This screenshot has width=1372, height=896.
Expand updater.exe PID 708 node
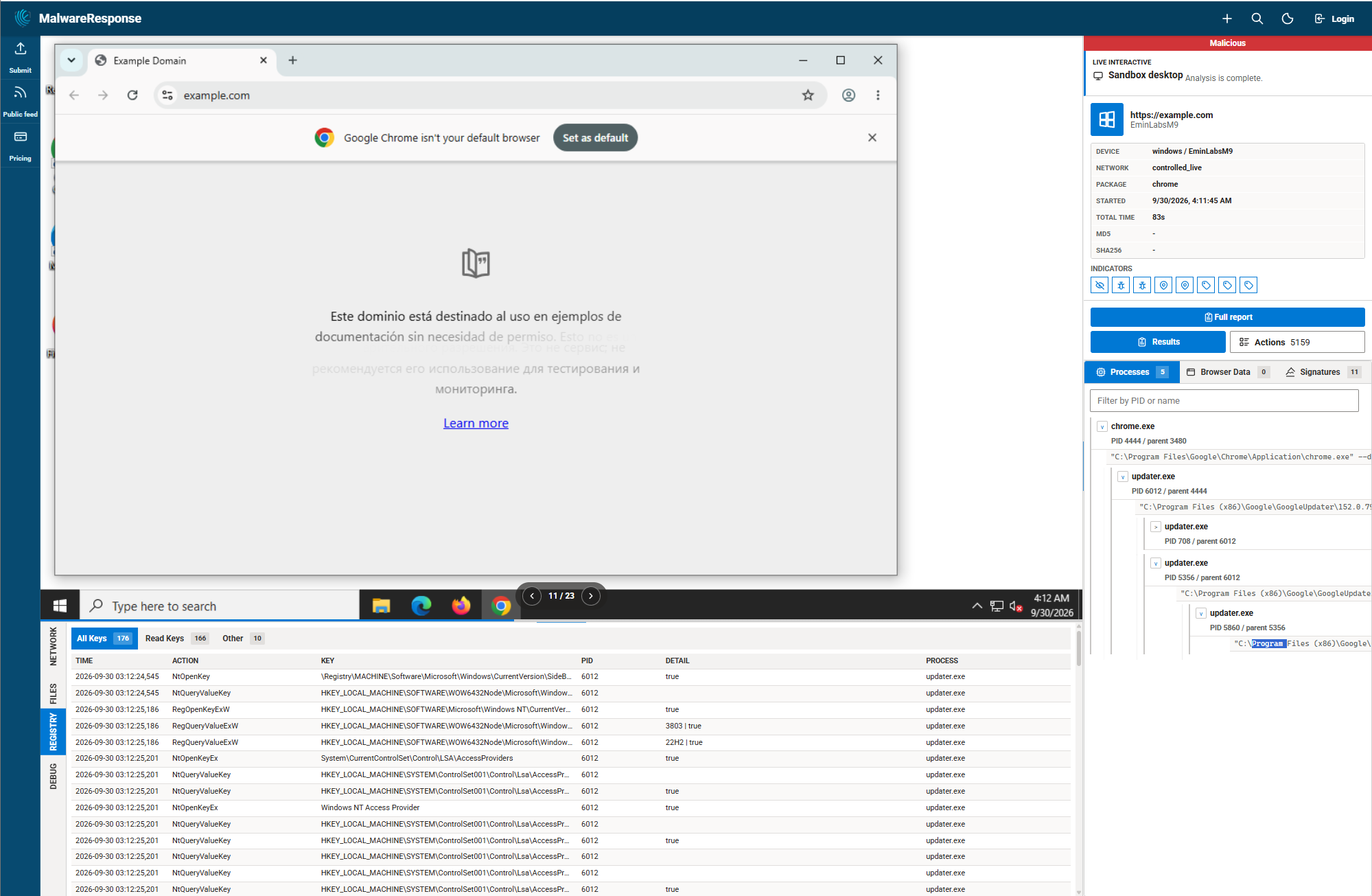pos(1156,527)
